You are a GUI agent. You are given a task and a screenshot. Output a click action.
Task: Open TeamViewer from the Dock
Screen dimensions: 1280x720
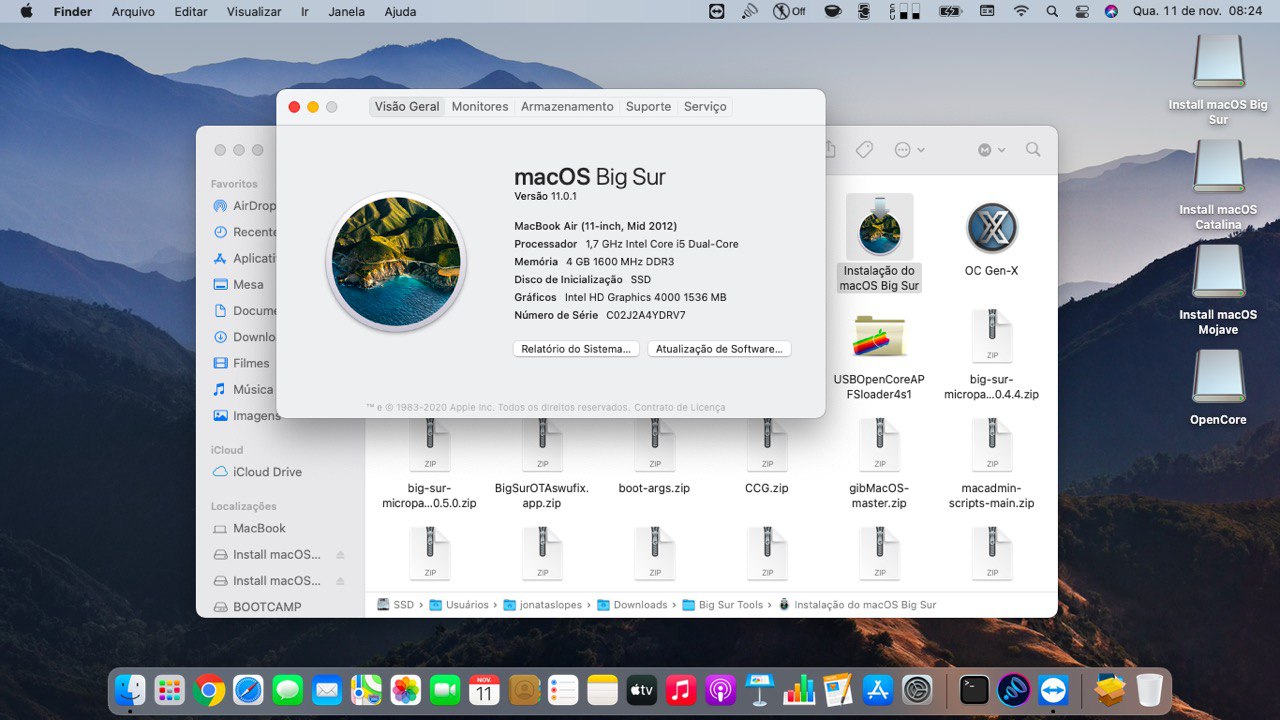click(1053, 690)
